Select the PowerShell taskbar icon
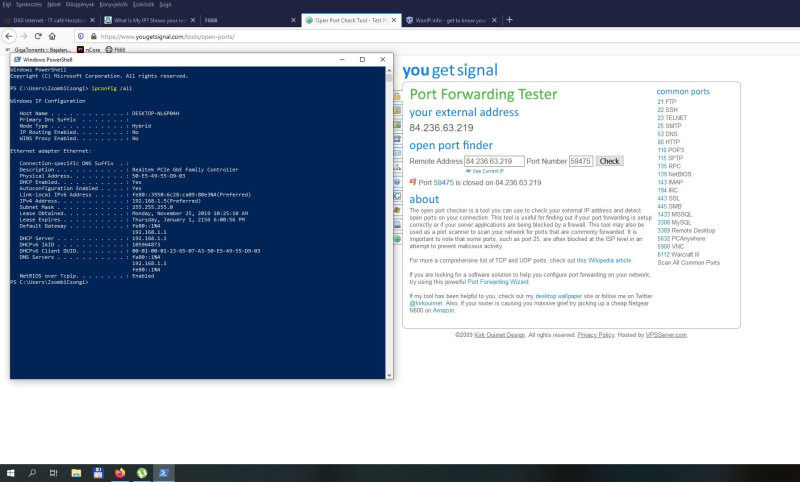Image resolution: width=800 pixels, height=482 pixels. click(x=164, y=473)
